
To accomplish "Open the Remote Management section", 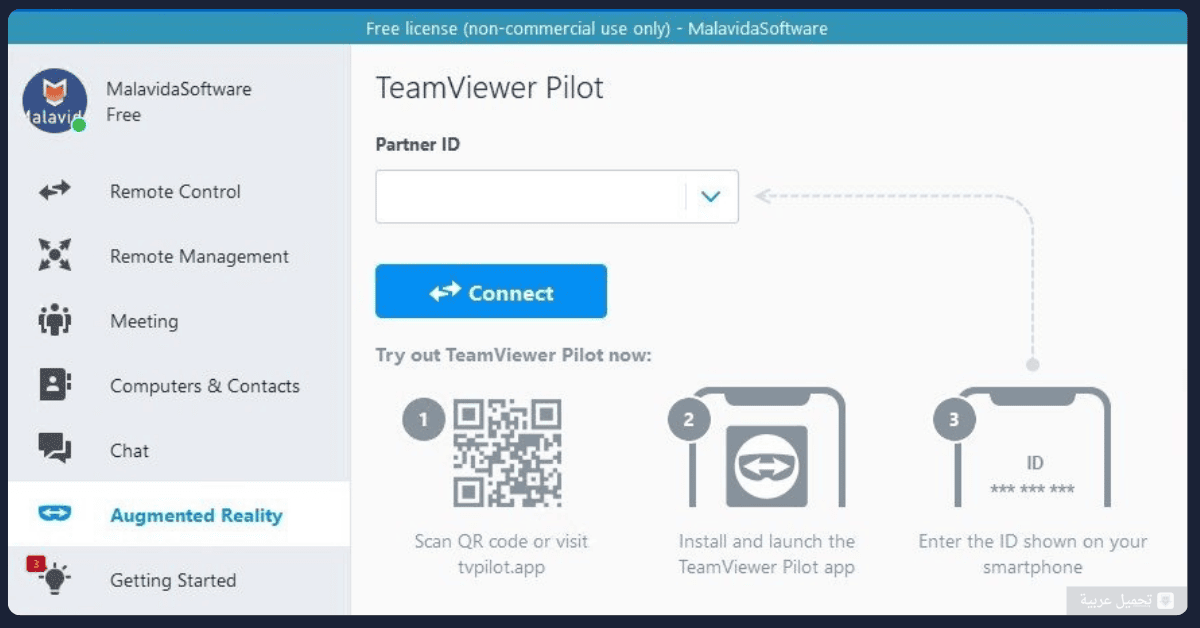I will pyautogui.click(x=180, y=256).
